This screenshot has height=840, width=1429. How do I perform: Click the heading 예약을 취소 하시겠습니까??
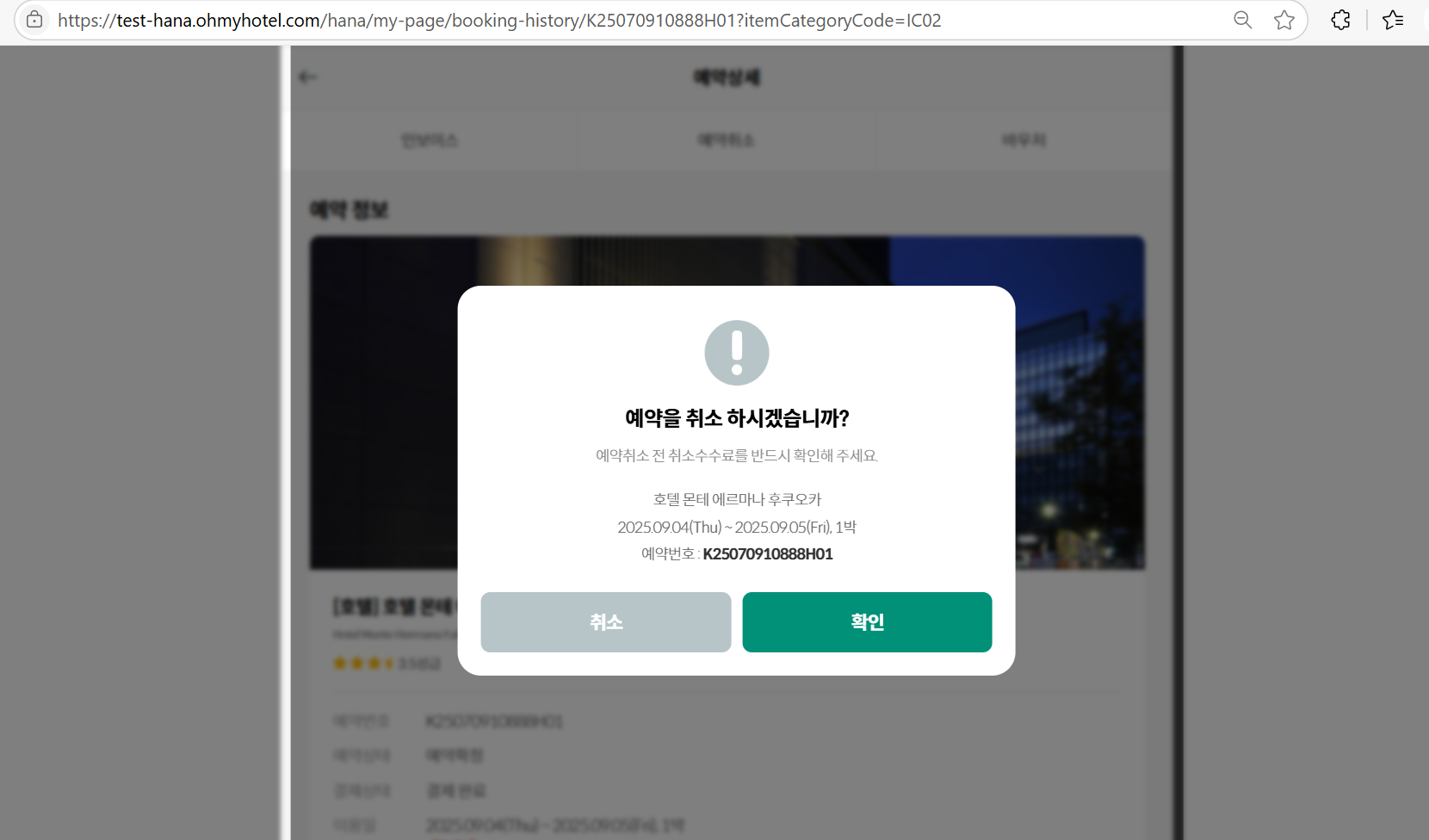(737, 418)
